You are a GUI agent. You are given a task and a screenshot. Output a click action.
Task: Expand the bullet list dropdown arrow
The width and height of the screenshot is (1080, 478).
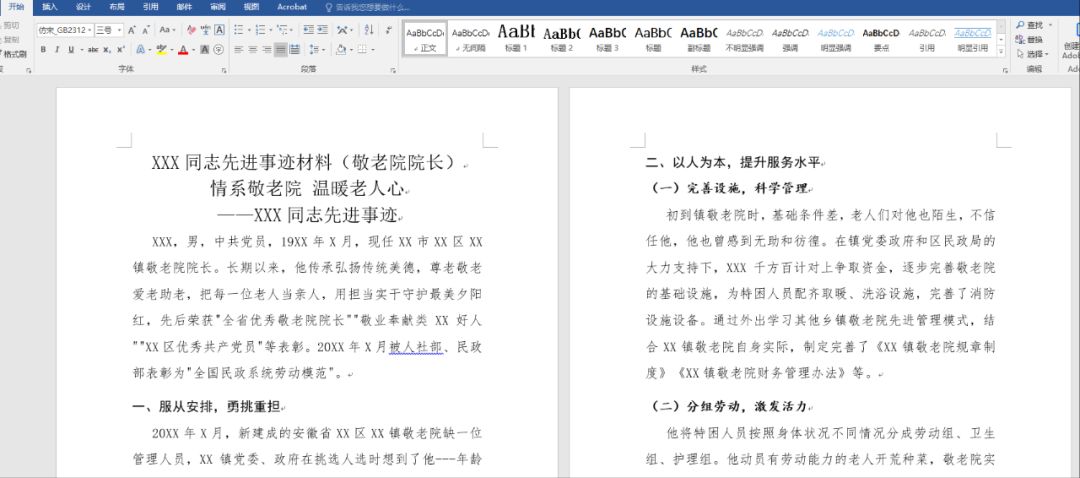(x=249, y=30)
